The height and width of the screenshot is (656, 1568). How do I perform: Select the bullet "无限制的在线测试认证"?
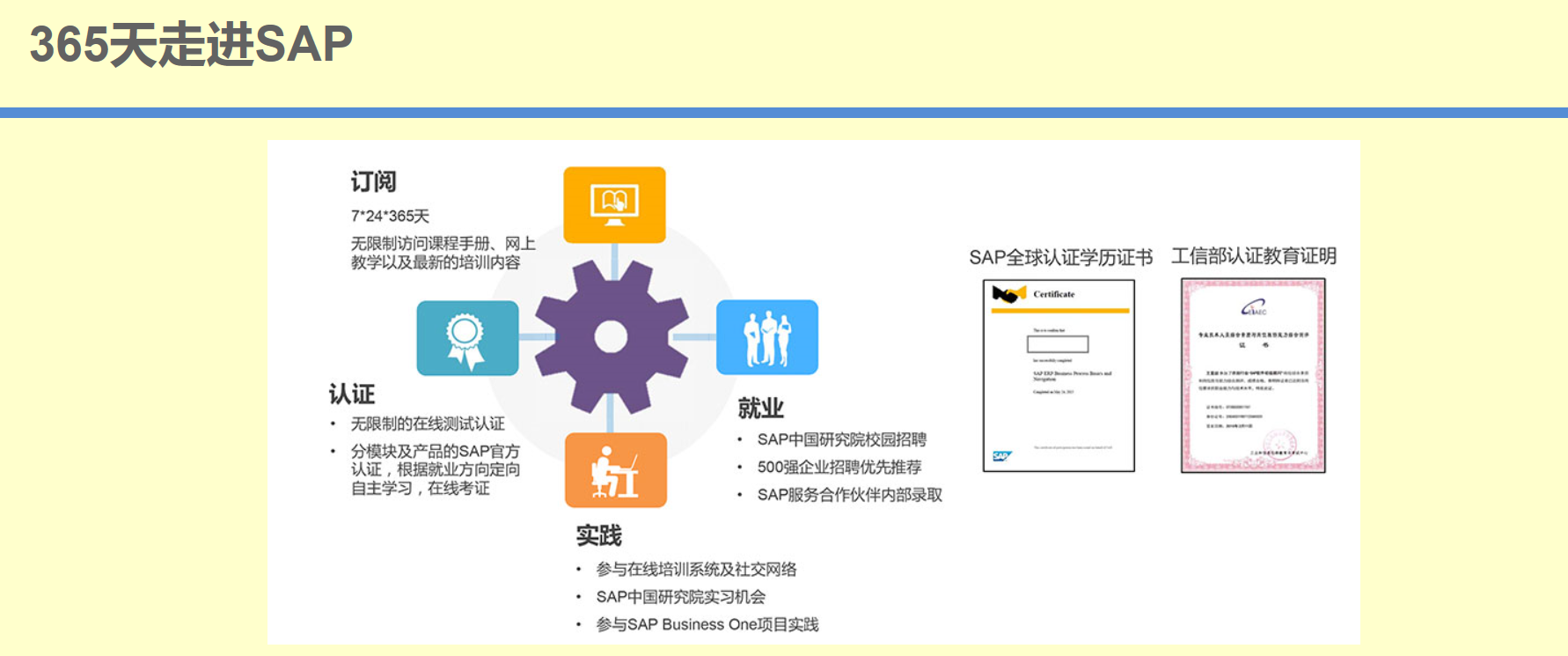428,424
